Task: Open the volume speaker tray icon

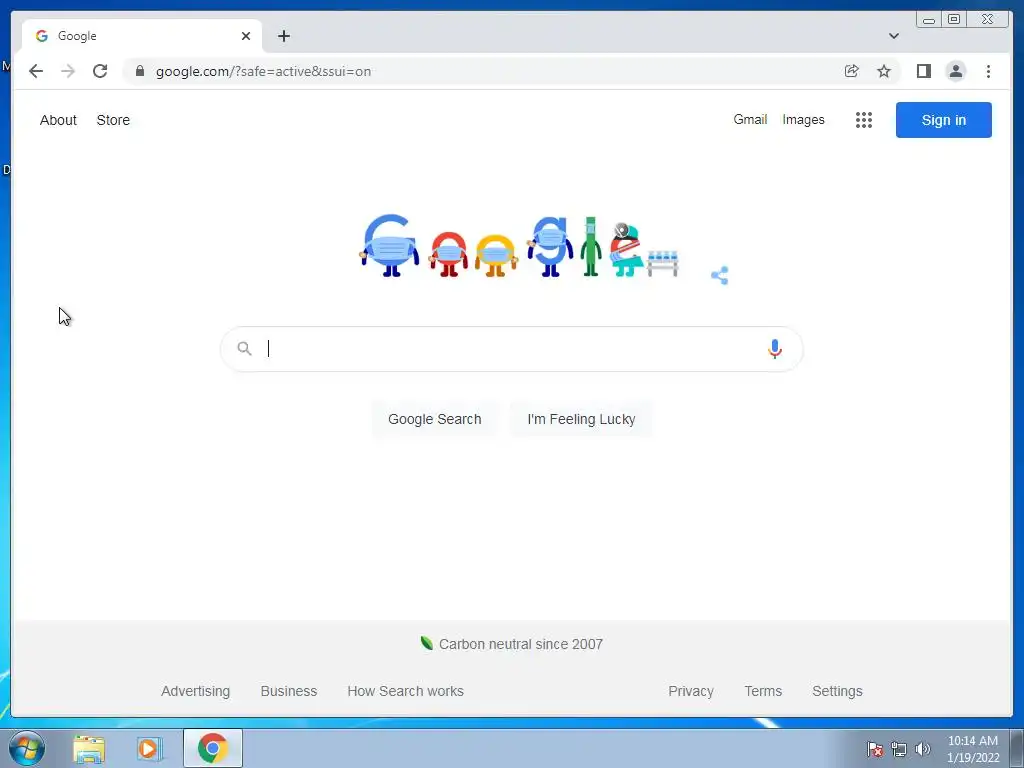Action: [x=923, y=749]
